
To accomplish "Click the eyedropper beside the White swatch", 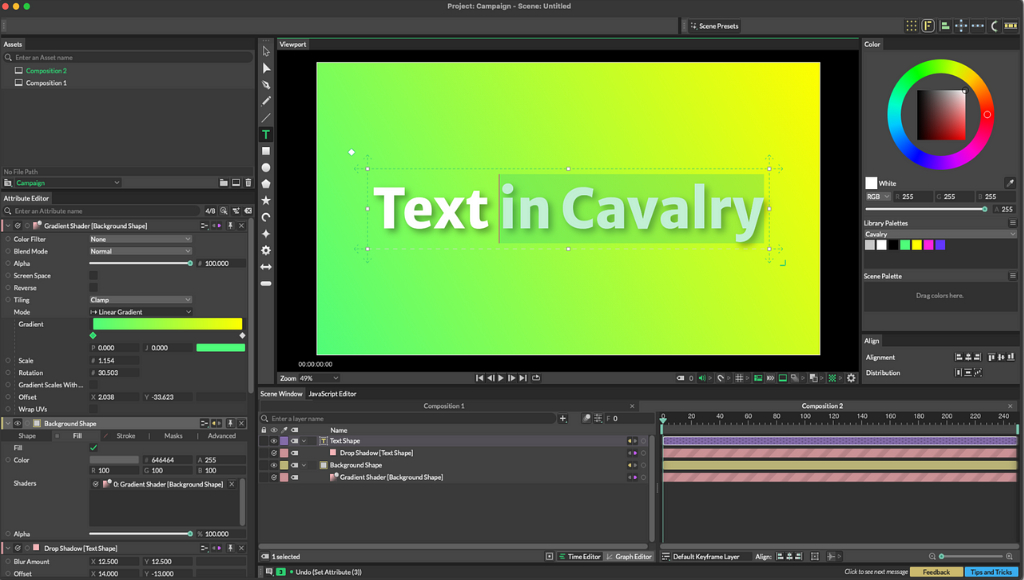I will [1010, 184].
